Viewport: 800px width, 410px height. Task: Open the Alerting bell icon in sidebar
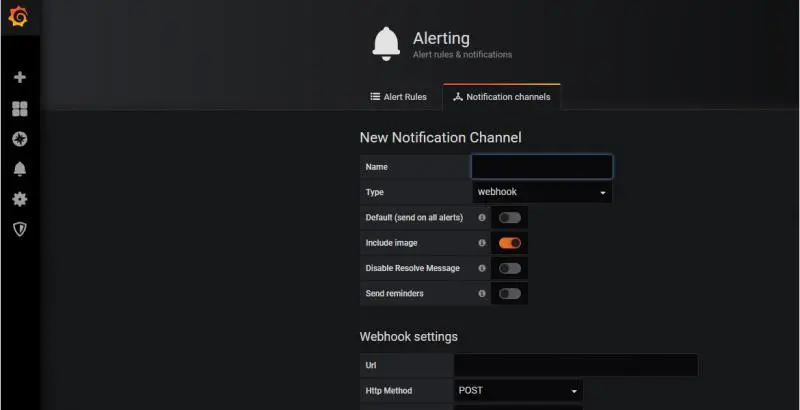19,169
